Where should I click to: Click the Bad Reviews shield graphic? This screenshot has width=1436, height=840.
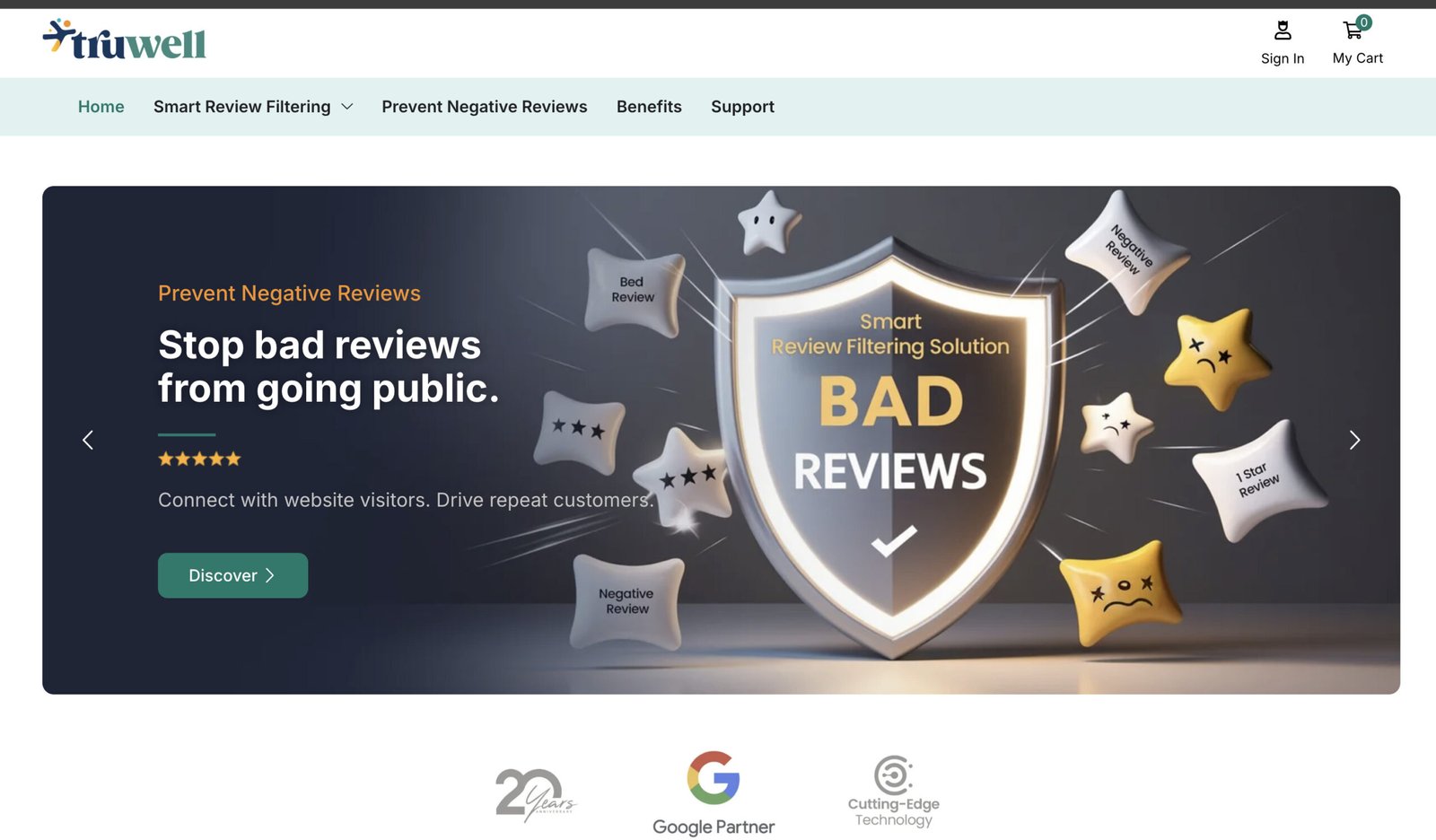(x=890, y=440)
